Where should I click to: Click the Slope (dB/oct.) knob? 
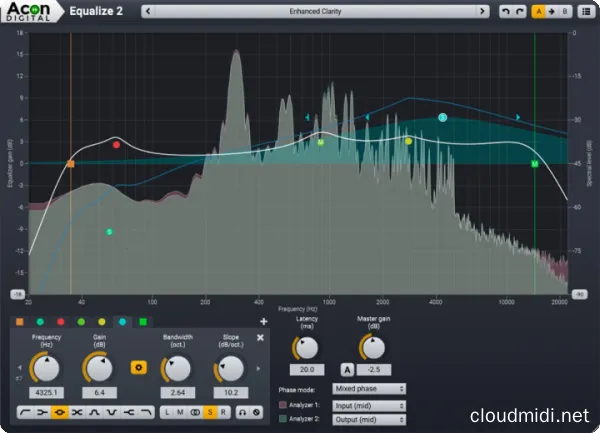coord(231,368)
